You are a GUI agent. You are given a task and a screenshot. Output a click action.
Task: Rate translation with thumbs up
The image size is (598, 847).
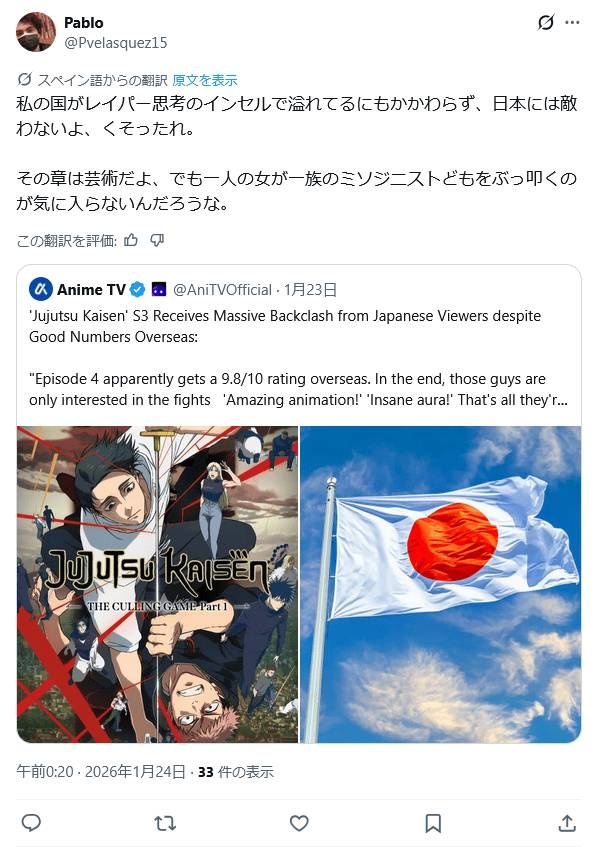coord(131,240)
